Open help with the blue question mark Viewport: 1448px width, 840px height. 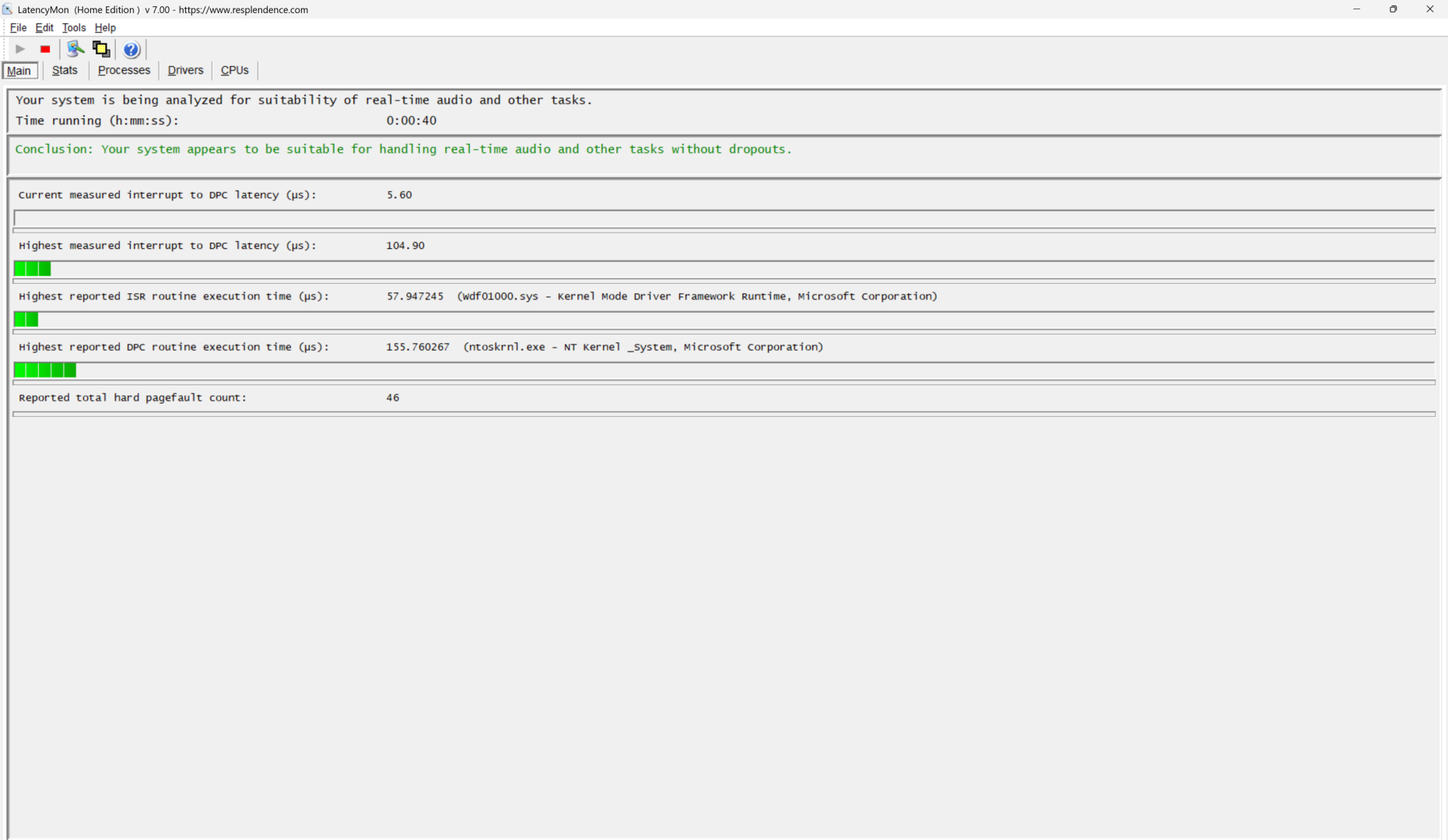[131, 50]
